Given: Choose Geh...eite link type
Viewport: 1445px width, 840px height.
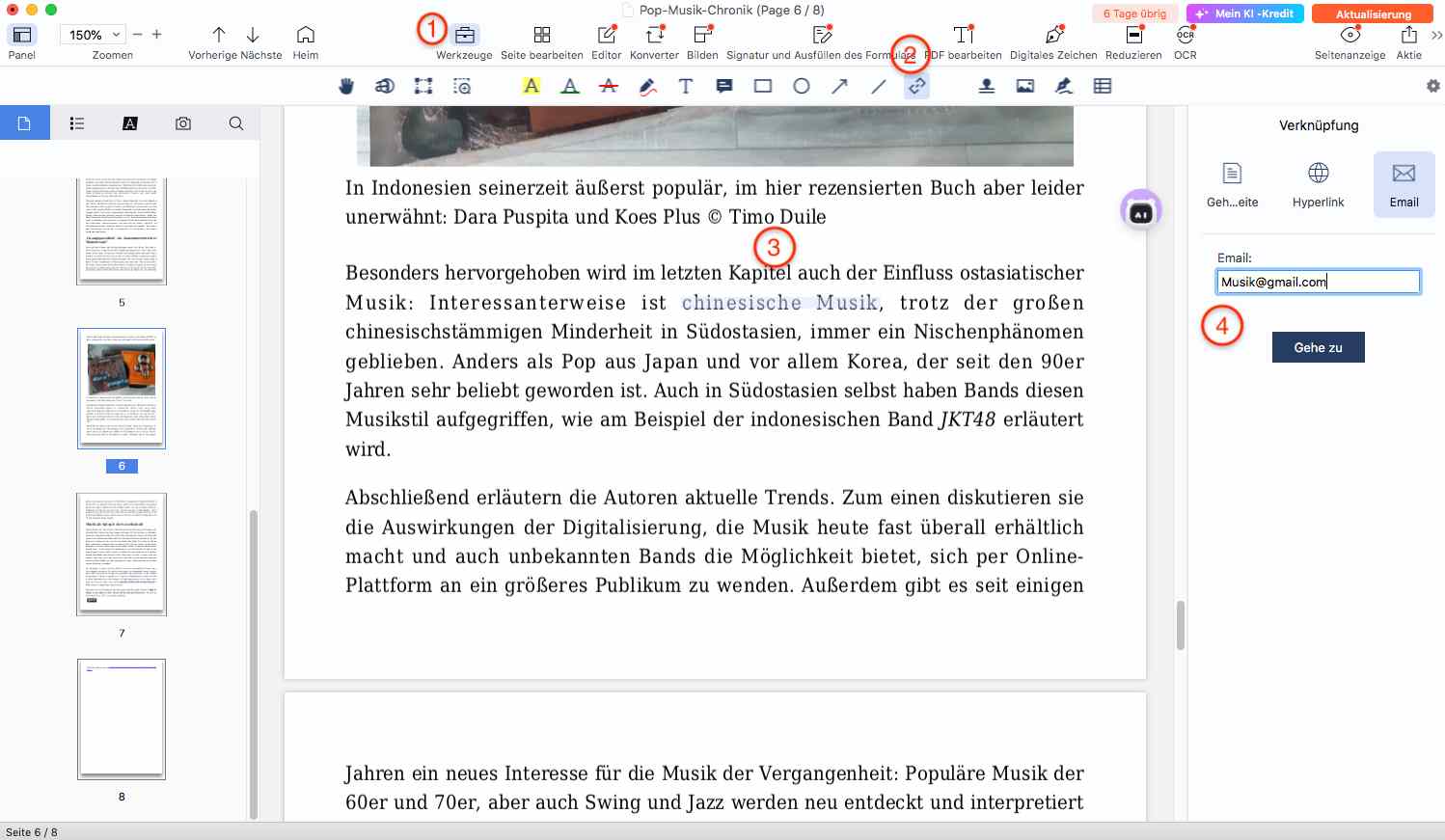Looking at the screenshot, I should click(x=1232, y=184).
